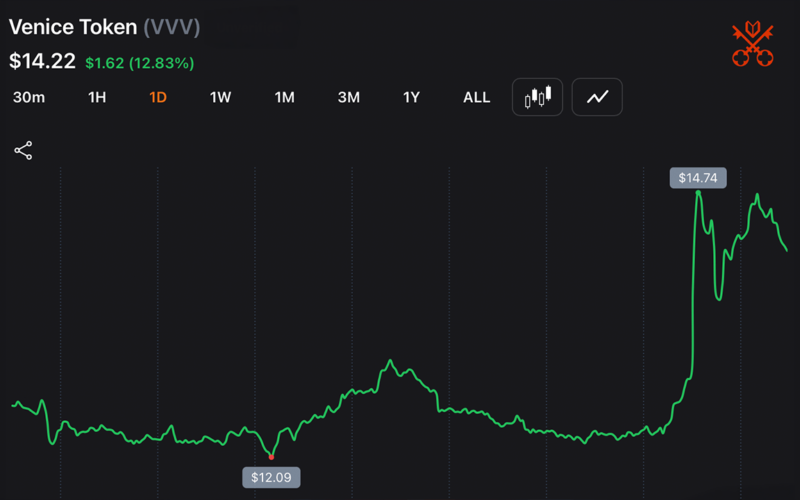Select the 1M time range
800x500 pixels.
pyautogui.click(x=285, y=97)
